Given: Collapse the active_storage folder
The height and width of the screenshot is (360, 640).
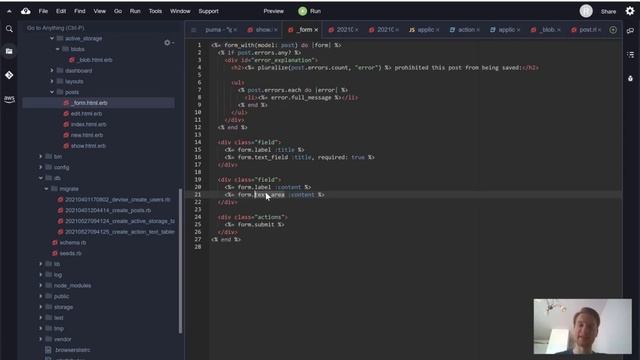Looking at the screenshot, I should coord(52,38).
